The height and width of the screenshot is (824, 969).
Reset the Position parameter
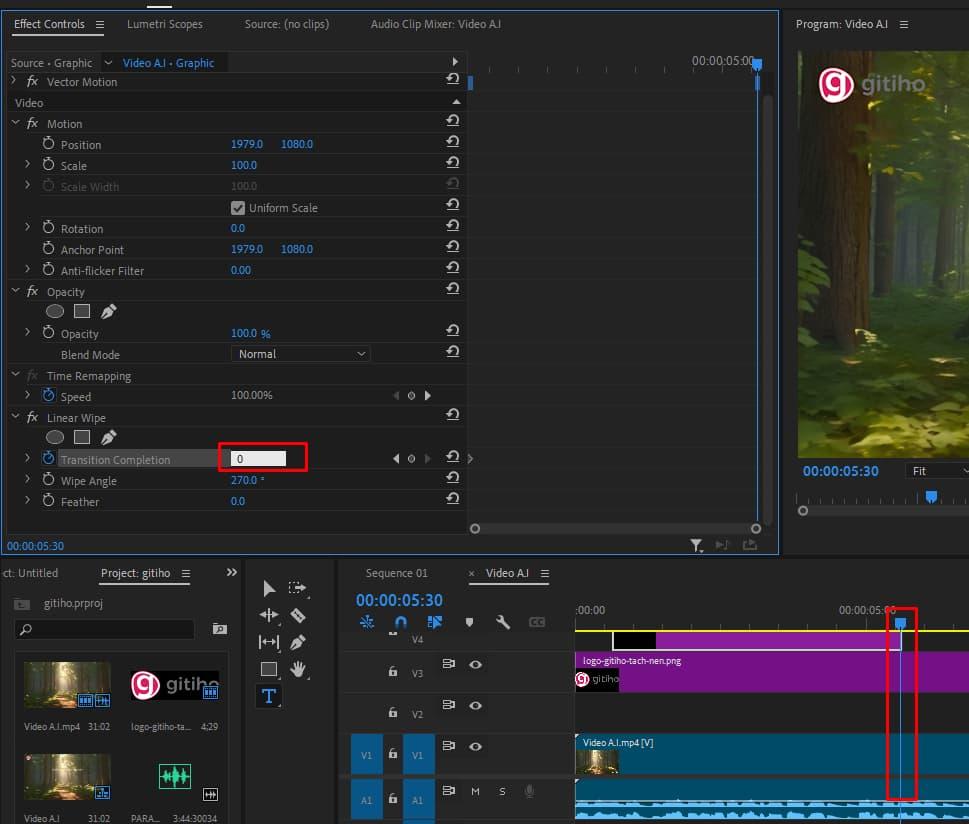453,144
